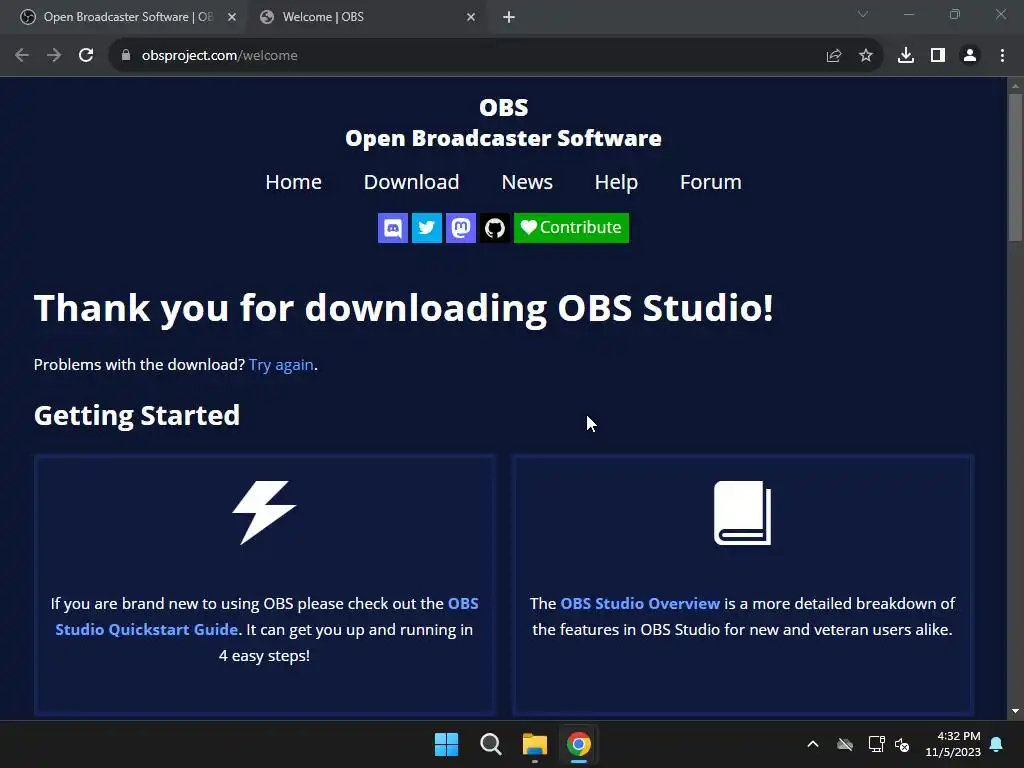The height and width of the screenshot is (768, 1024).
Task: Click the book overview icon
Action: point(743,513)
